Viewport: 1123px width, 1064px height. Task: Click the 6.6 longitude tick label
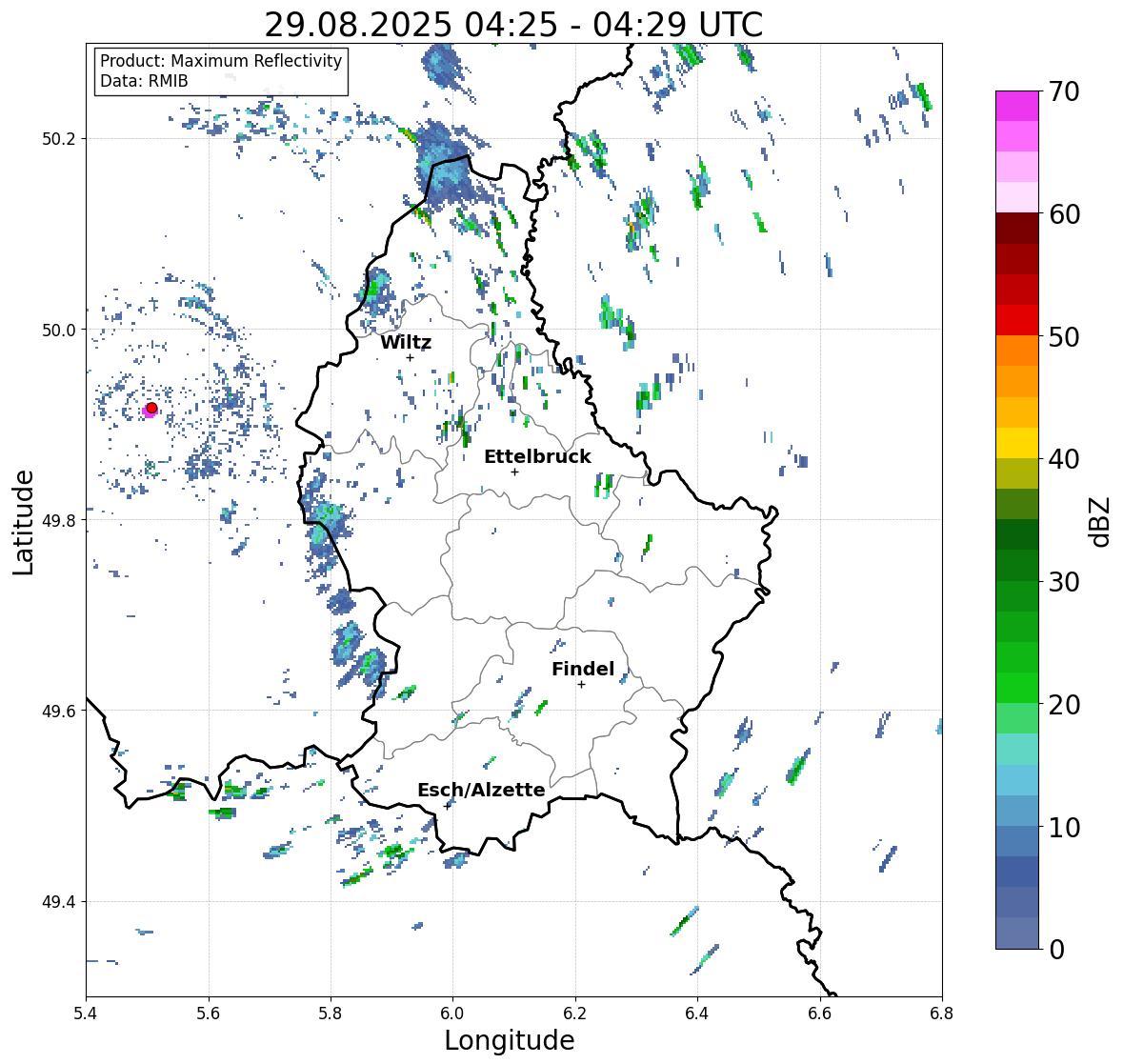(819, 1014)
